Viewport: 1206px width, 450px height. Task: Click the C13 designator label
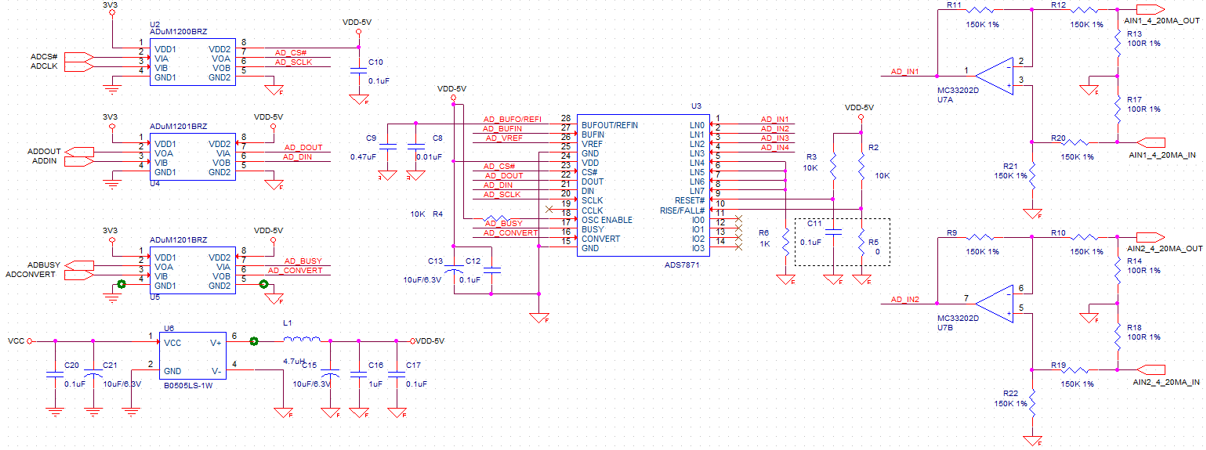435,260
